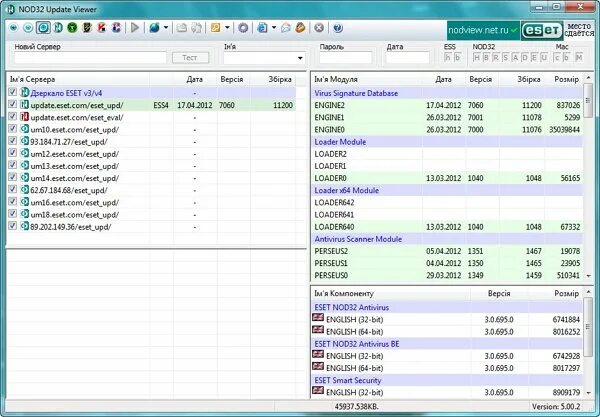Click the Version: 5.00.2 status bar text
Image resolution: width=600 pixels, height=417 pixels.
click(556, 406)
